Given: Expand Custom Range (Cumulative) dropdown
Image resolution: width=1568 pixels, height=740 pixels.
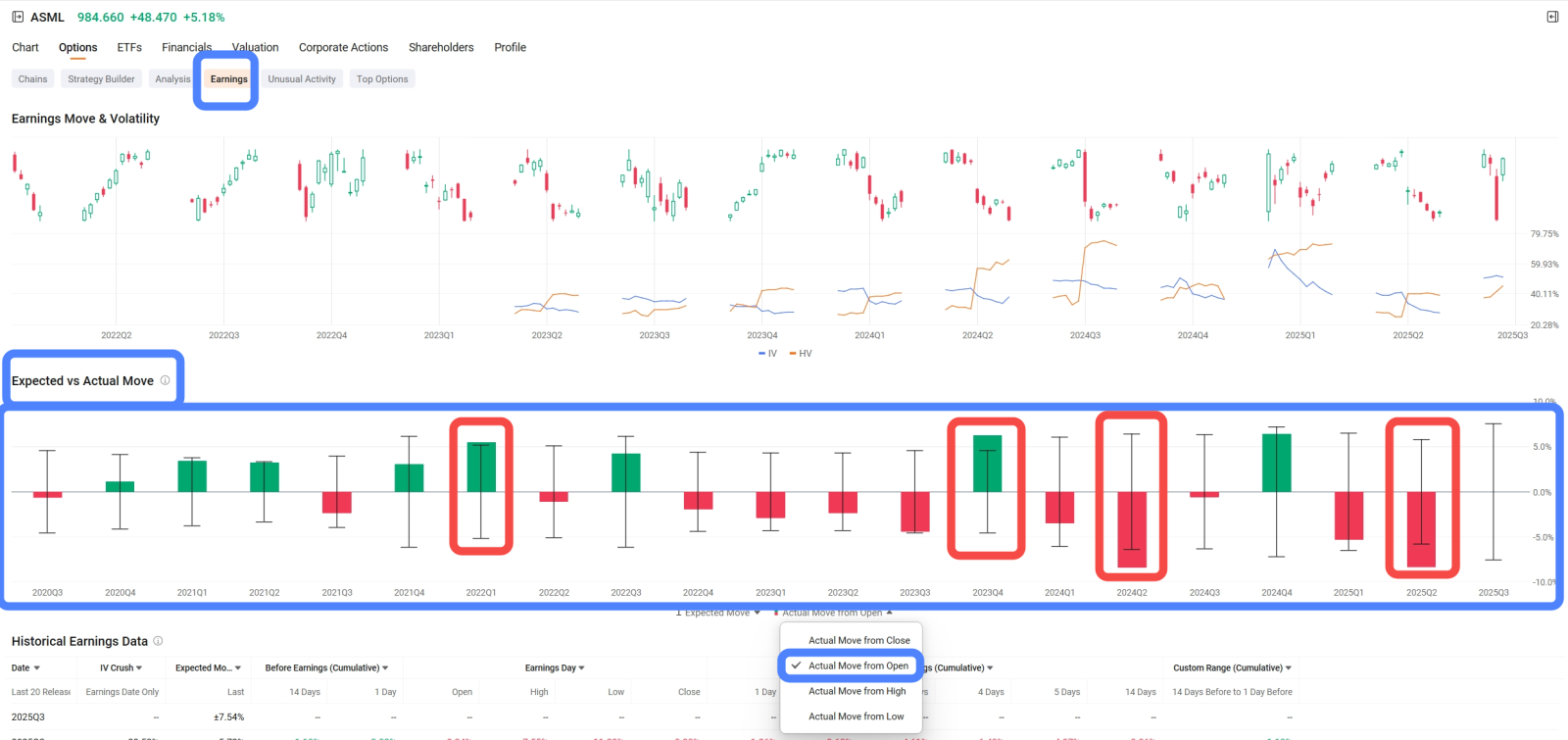Looking at the screenshot, I should [1232, 667].
